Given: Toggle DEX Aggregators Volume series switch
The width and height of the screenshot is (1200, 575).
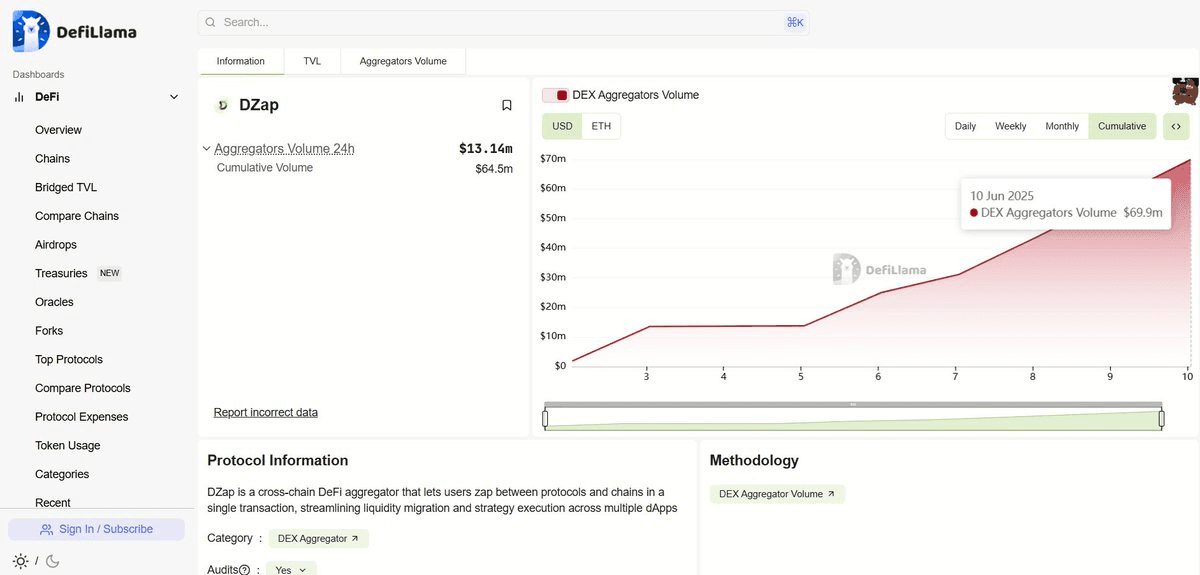Looking at the screenshot, I should click(x=555, y=95).
